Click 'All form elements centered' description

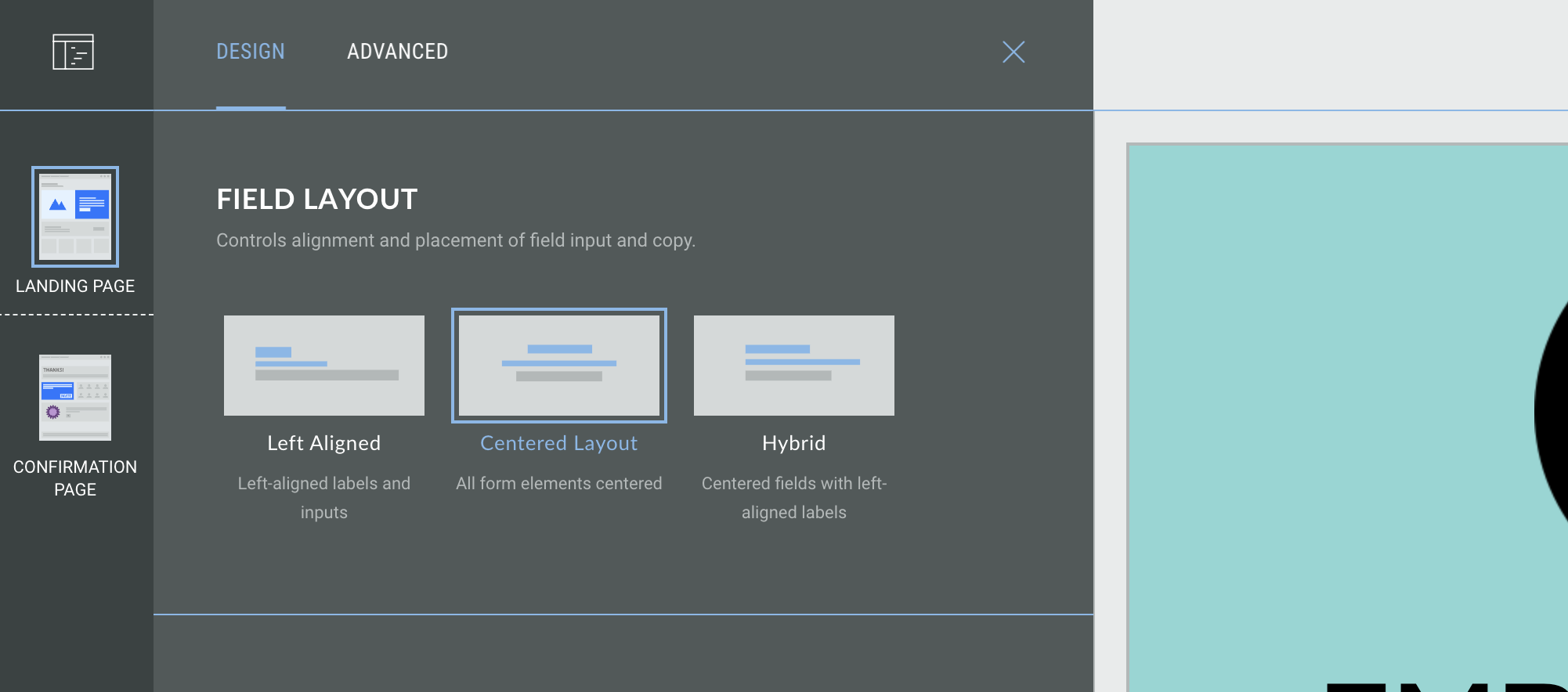click(559, 484)
